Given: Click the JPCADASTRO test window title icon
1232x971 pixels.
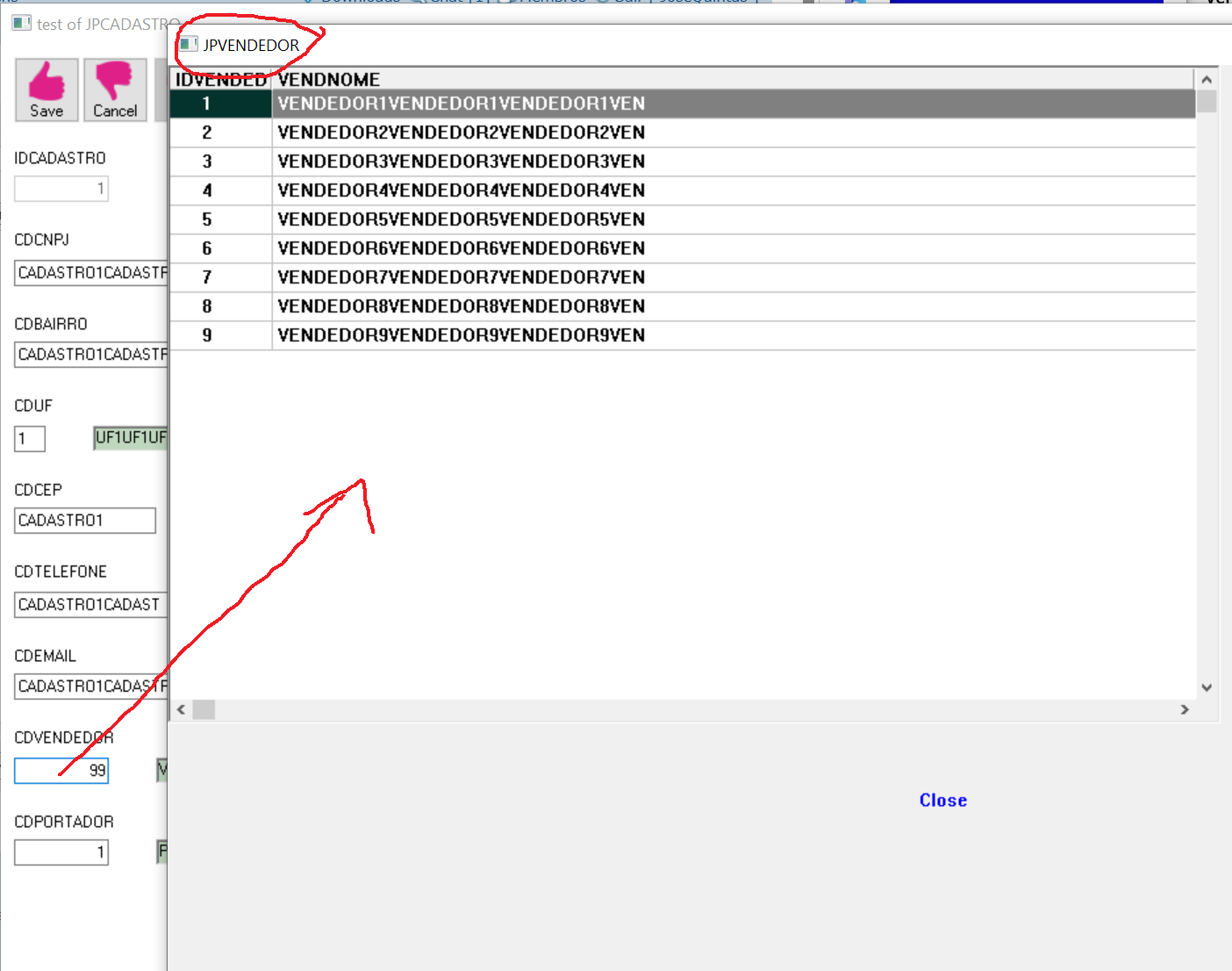Looking at the screenshot, I should [22, 23].
